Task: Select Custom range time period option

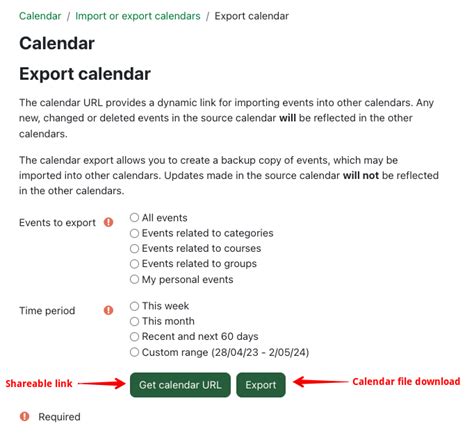Action: pos(134,352)
